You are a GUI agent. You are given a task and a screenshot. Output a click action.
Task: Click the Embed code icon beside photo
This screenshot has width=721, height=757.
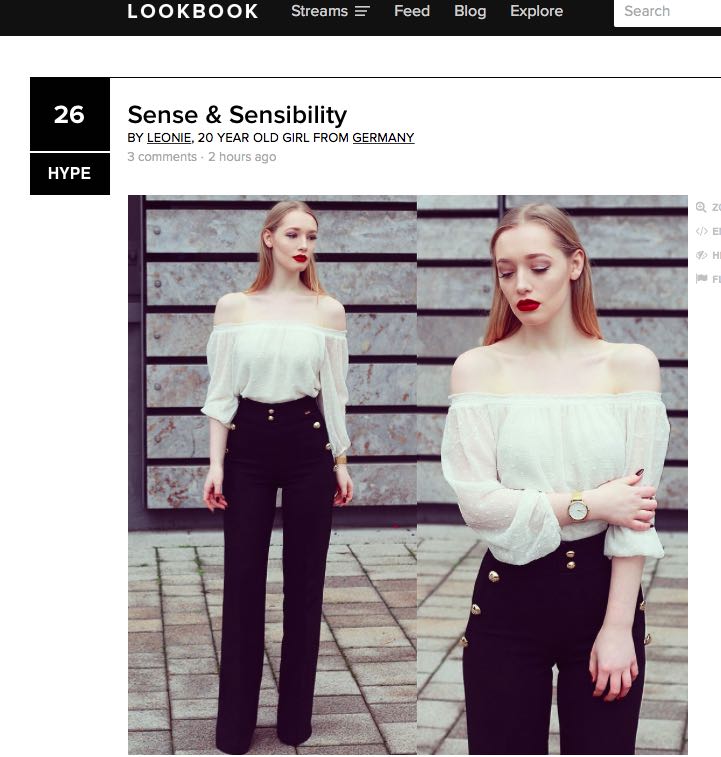point(701,231)
